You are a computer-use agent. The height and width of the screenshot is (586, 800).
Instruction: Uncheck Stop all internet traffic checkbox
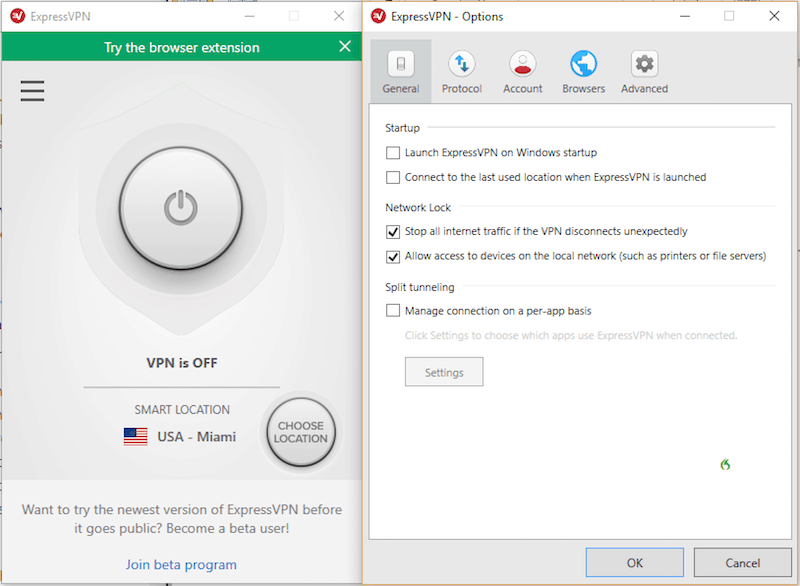click(x=393, y=232)
